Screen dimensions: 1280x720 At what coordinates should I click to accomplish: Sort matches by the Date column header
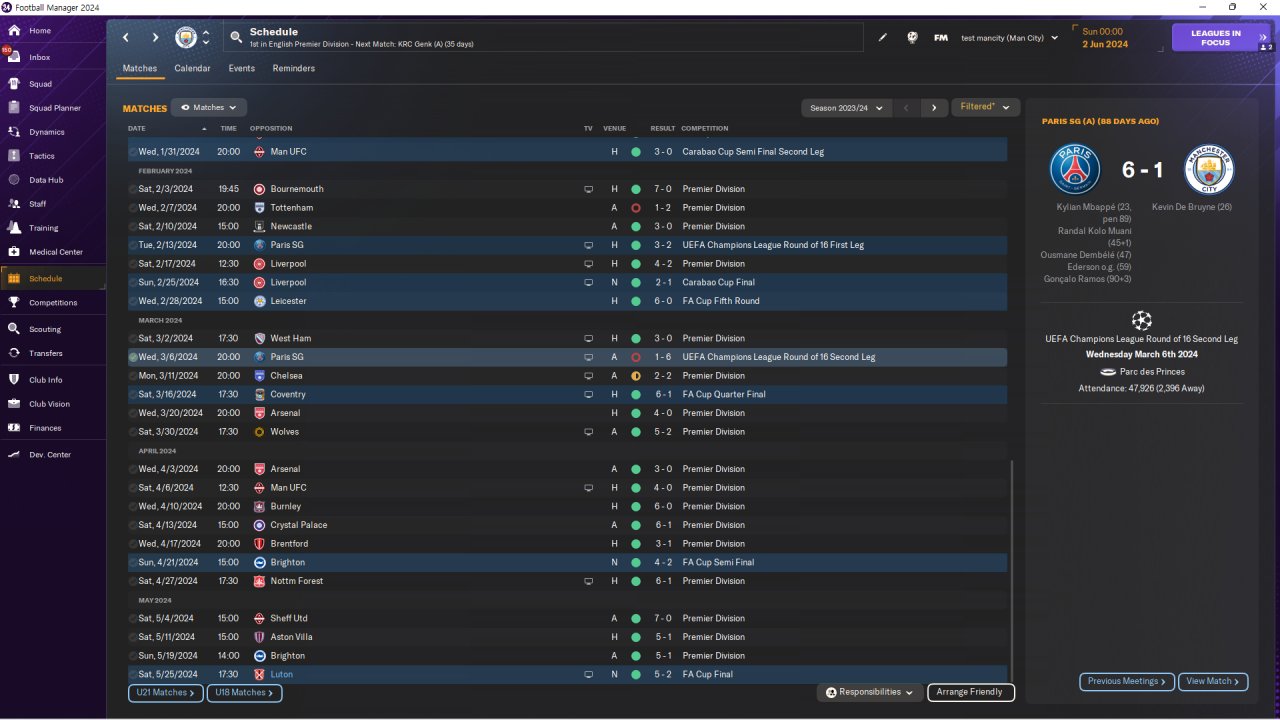pos(137,129)
